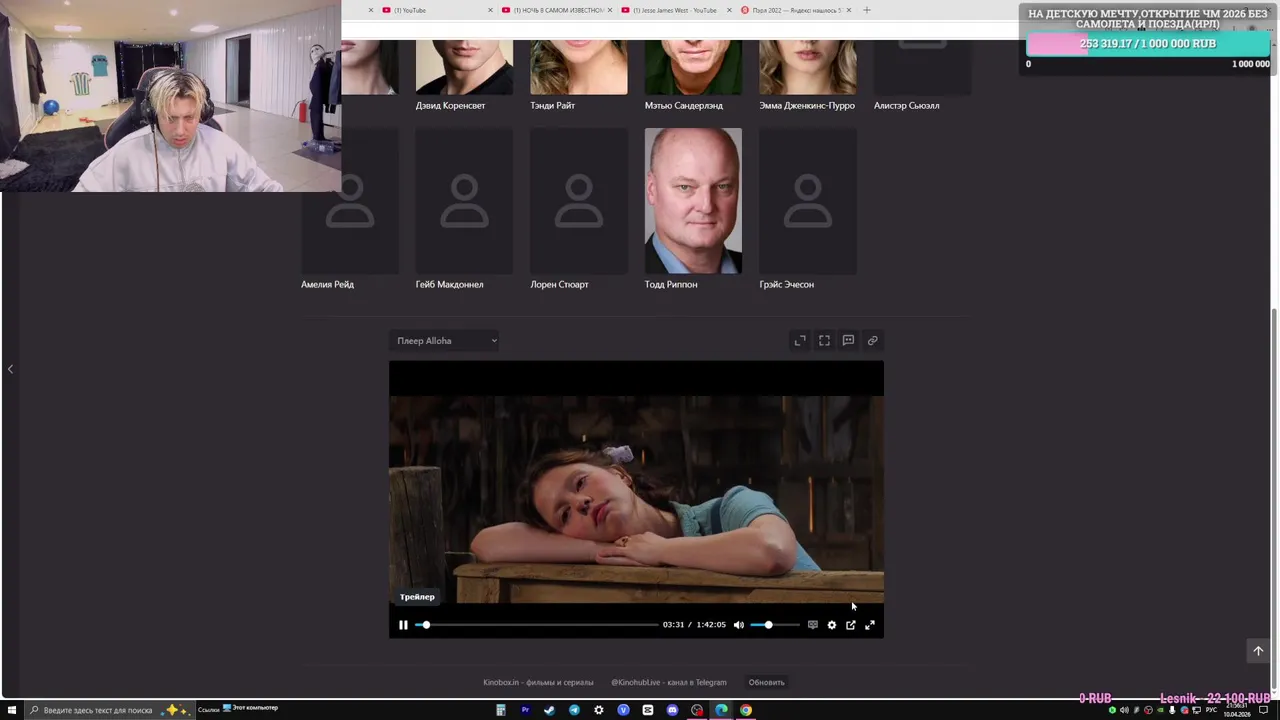
Task: Click the 'Трейлер' button on the video
Action: [417, 597]
